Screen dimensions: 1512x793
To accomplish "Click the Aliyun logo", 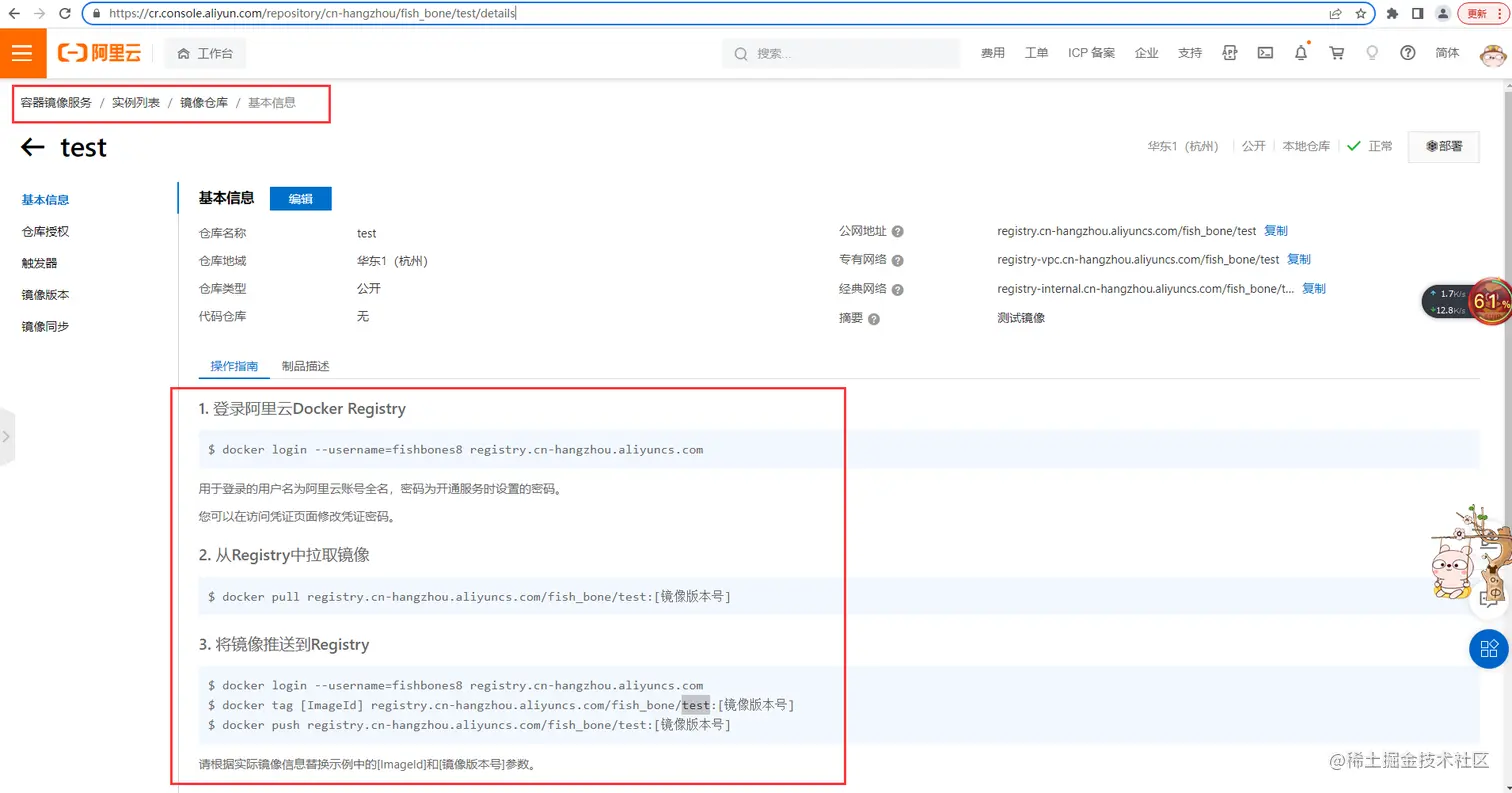I will point(99,53).
